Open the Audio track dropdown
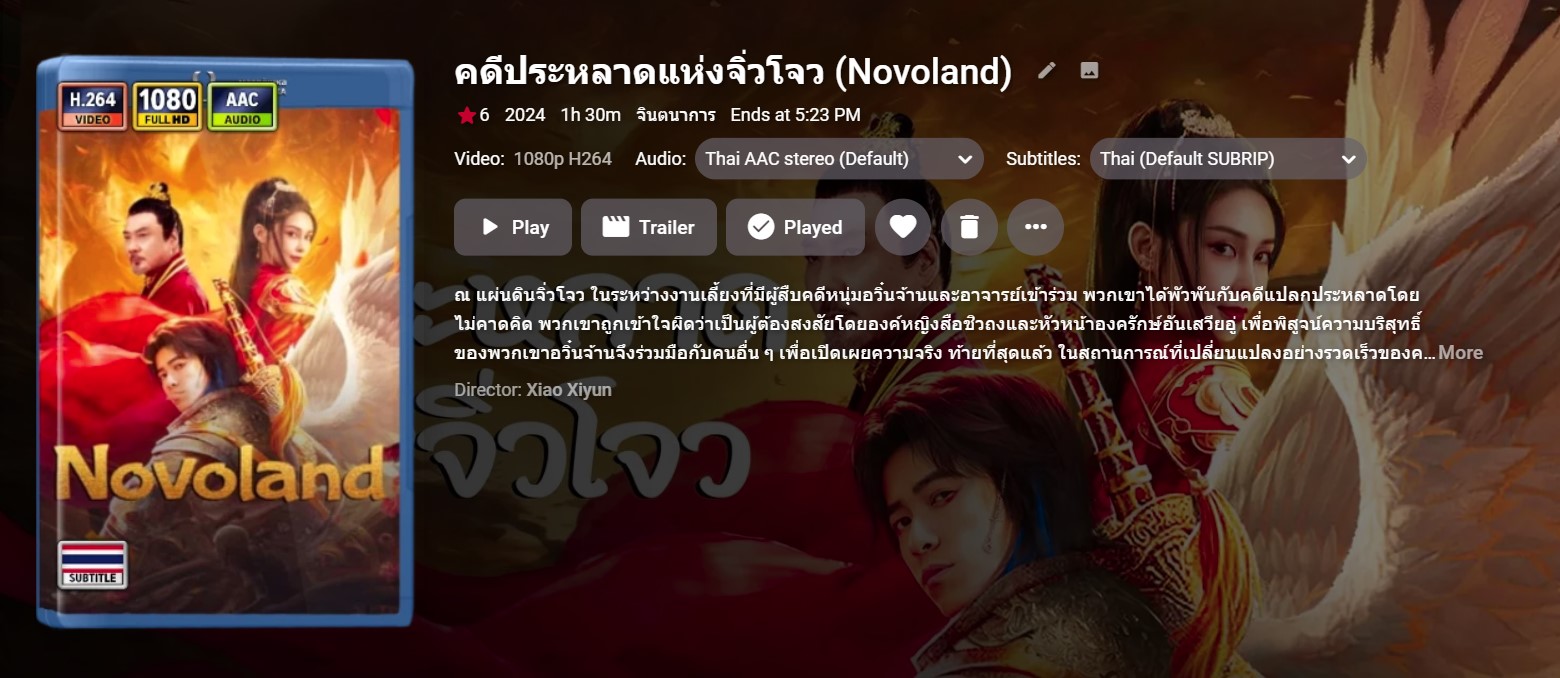1560x678 pixels. click(839, 159)
